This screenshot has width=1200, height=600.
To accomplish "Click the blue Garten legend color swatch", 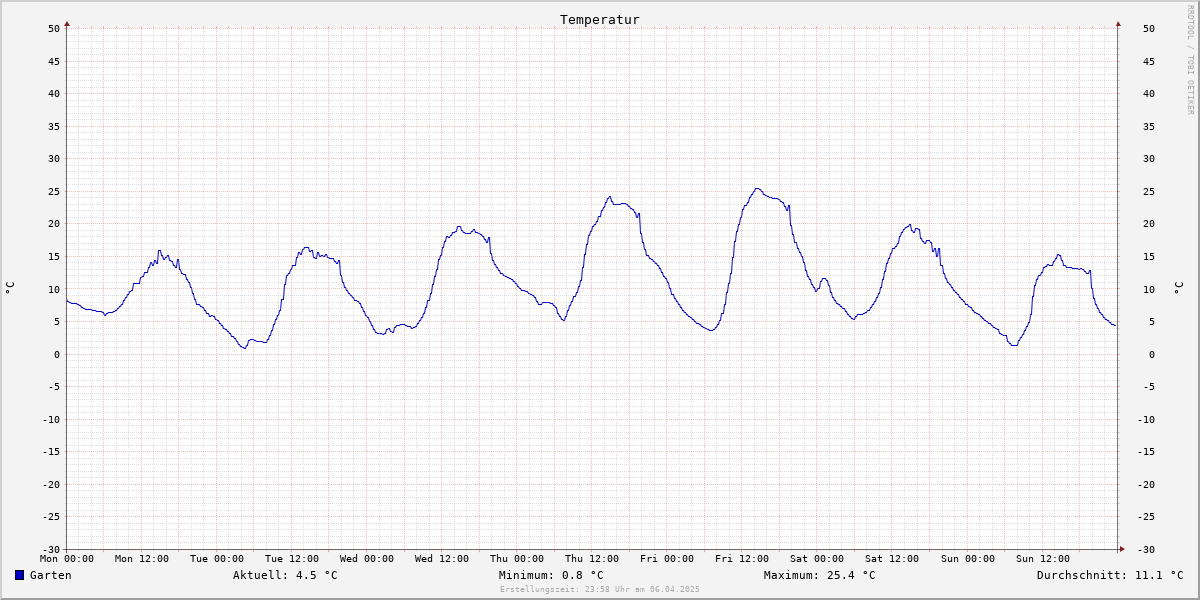I will tap(19, 575).
